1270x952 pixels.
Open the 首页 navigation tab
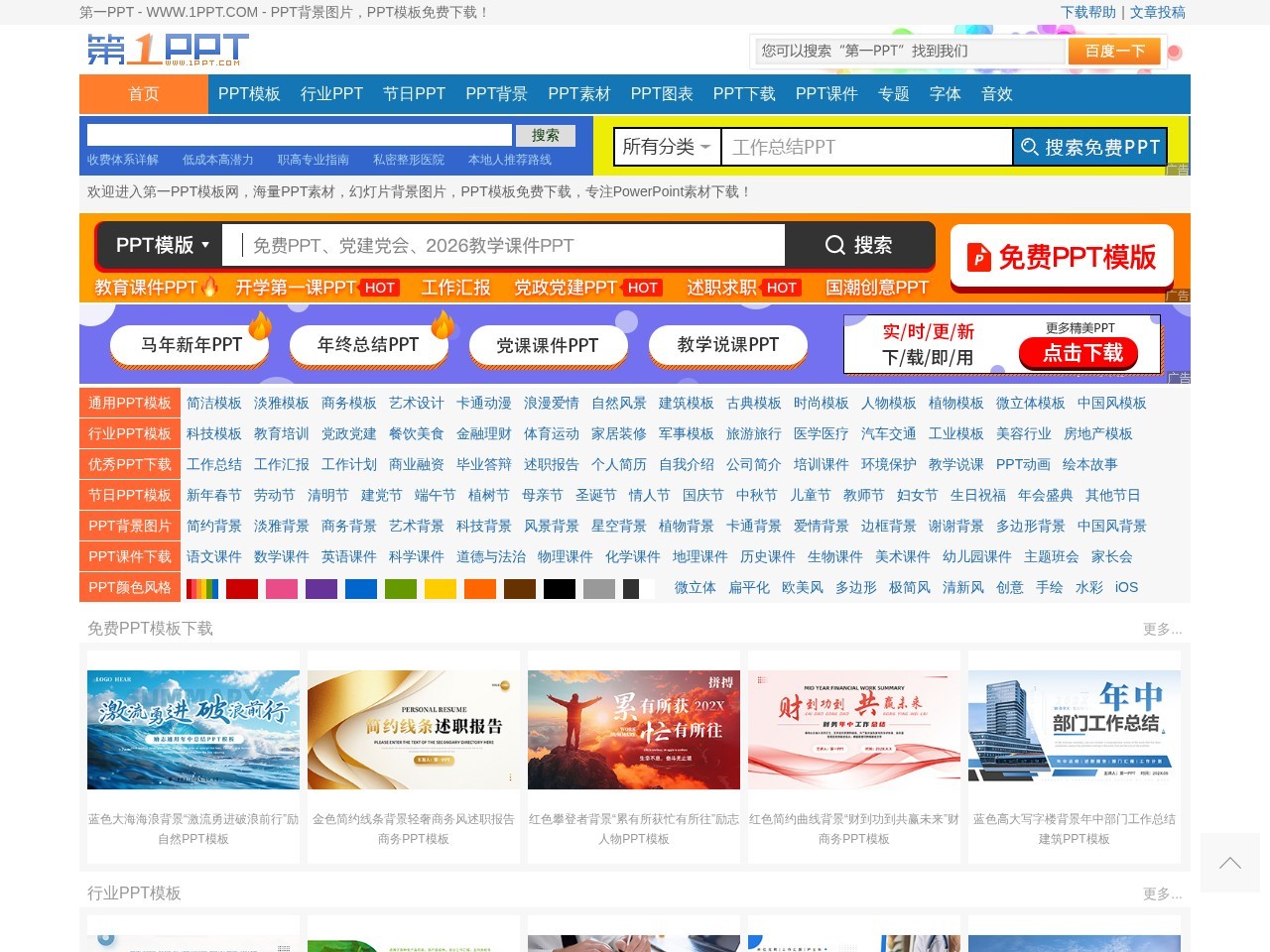click(x=143, y=94)
